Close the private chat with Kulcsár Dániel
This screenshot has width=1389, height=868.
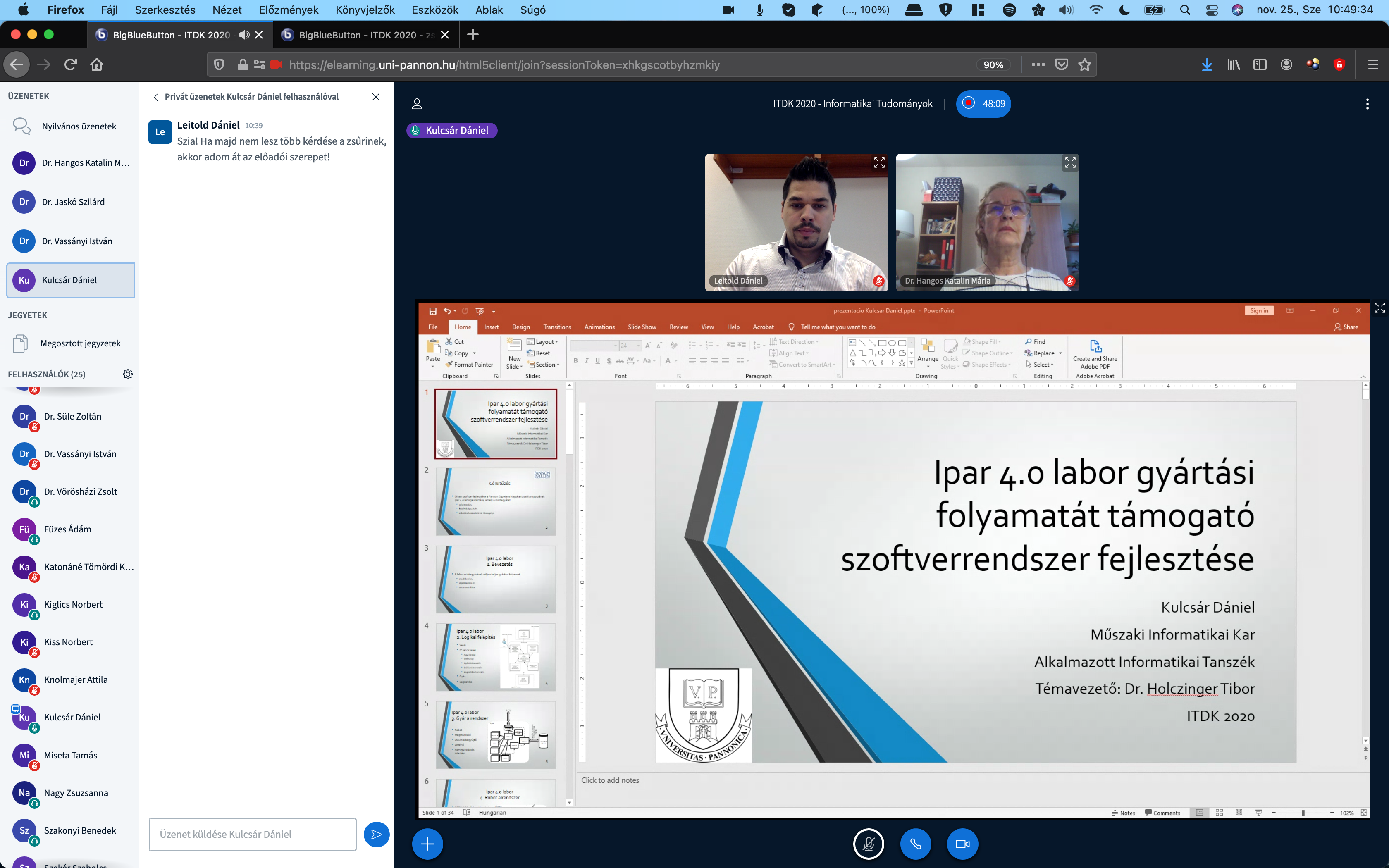[x=376, y=97]
